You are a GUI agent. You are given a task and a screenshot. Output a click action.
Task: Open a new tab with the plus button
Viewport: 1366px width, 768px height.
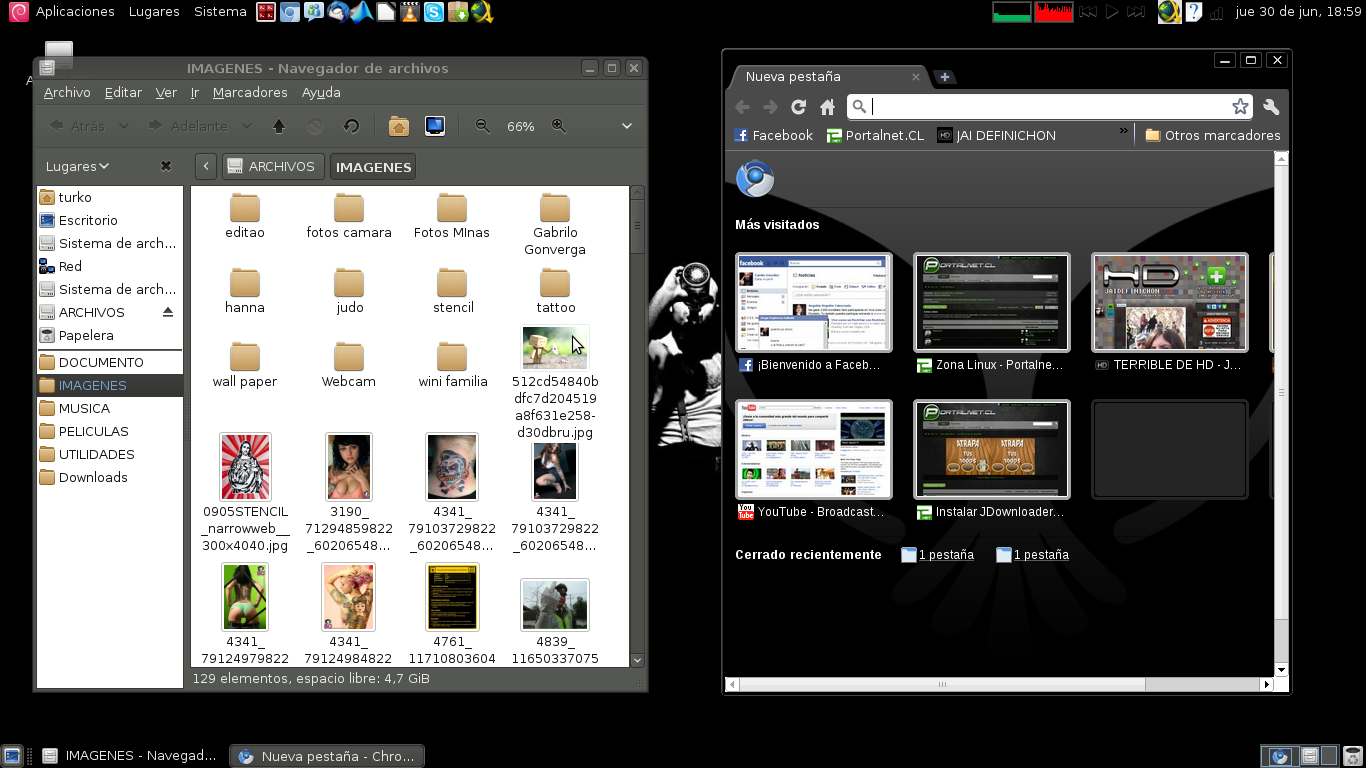pyautogui.click(x=944, y=77)
